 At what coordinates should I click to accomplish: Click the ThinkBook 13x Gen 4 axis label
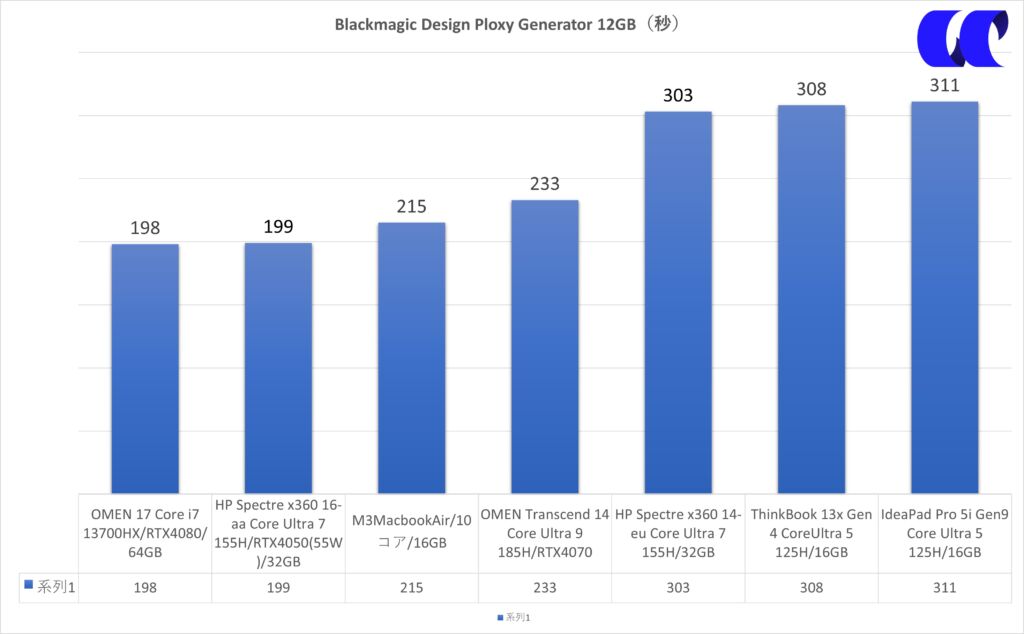pyautogui.click(x=811, y=533)
